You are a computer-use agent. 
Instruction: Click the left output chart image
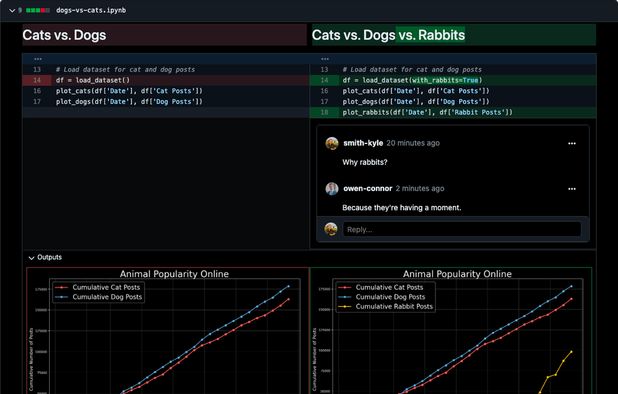pyautogui.click(x=168, y=331)
